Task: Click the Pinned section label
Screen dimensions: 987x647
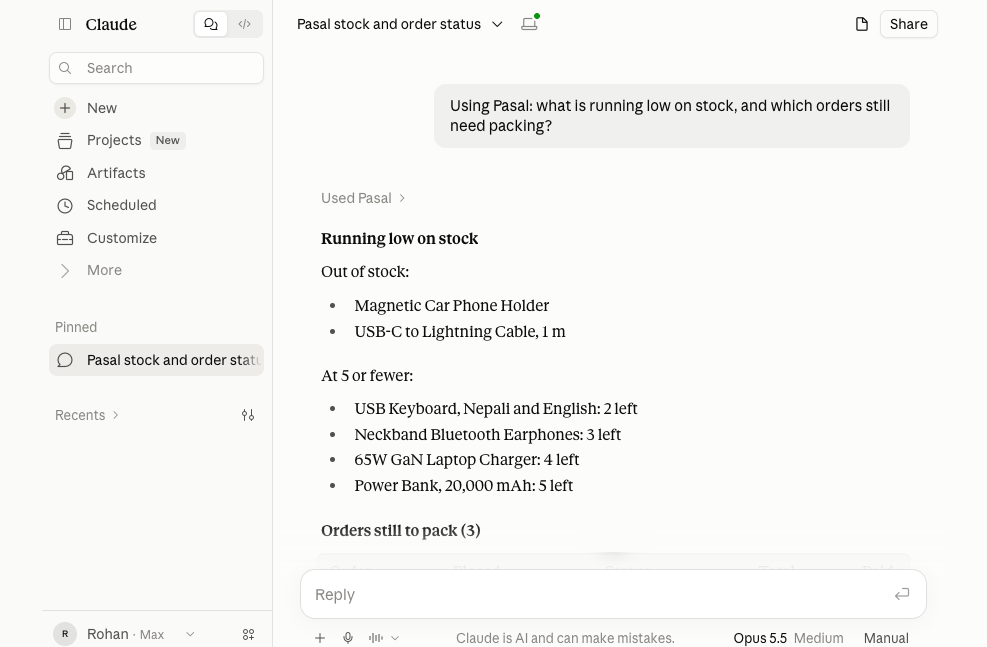Action: click(x=76, y=327)
